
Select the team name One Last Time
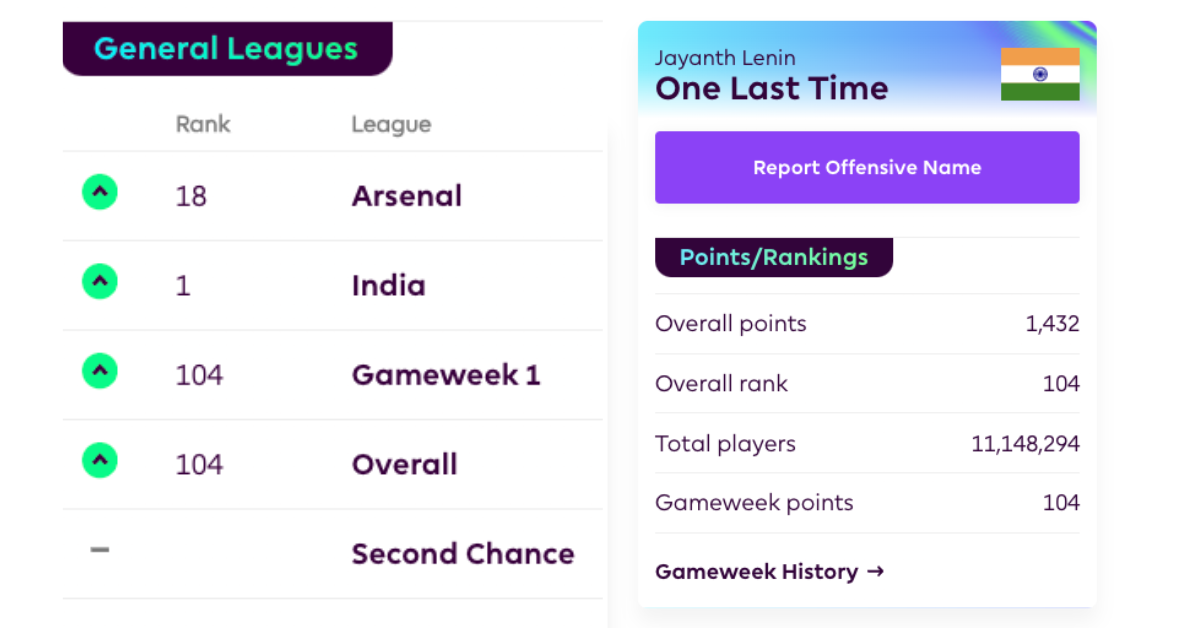771,88
